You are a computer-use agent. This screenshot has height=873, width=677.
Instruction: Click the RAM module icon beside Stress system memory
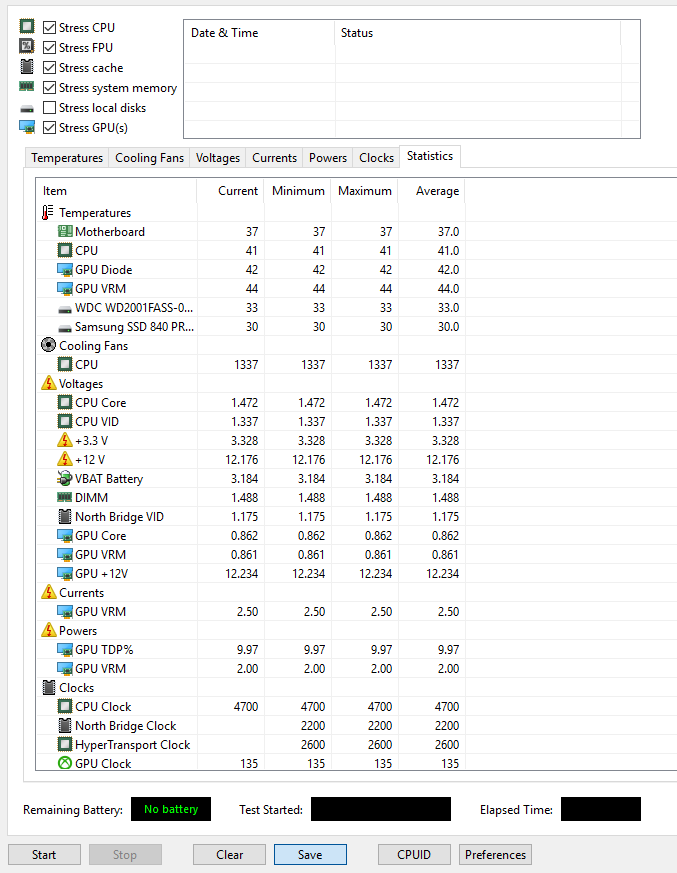27,86
